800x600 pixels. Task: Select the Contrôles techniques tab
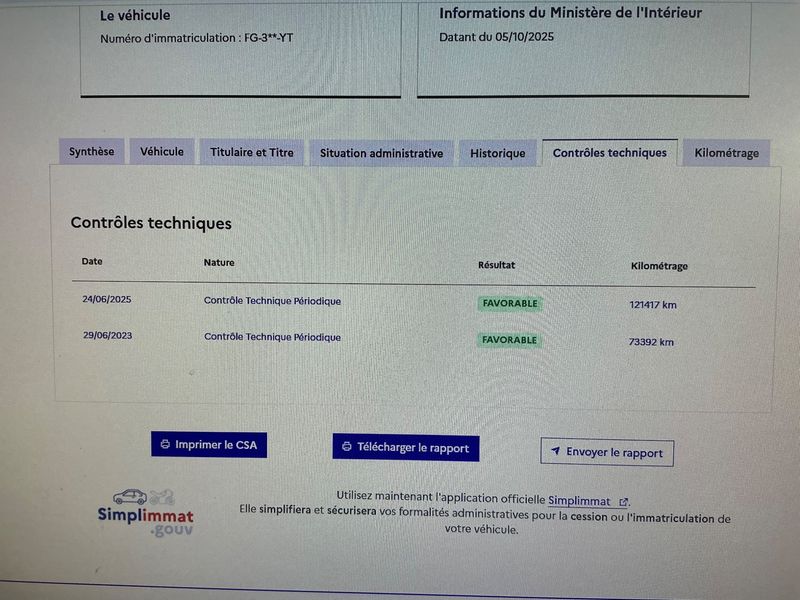pos(609,153)
